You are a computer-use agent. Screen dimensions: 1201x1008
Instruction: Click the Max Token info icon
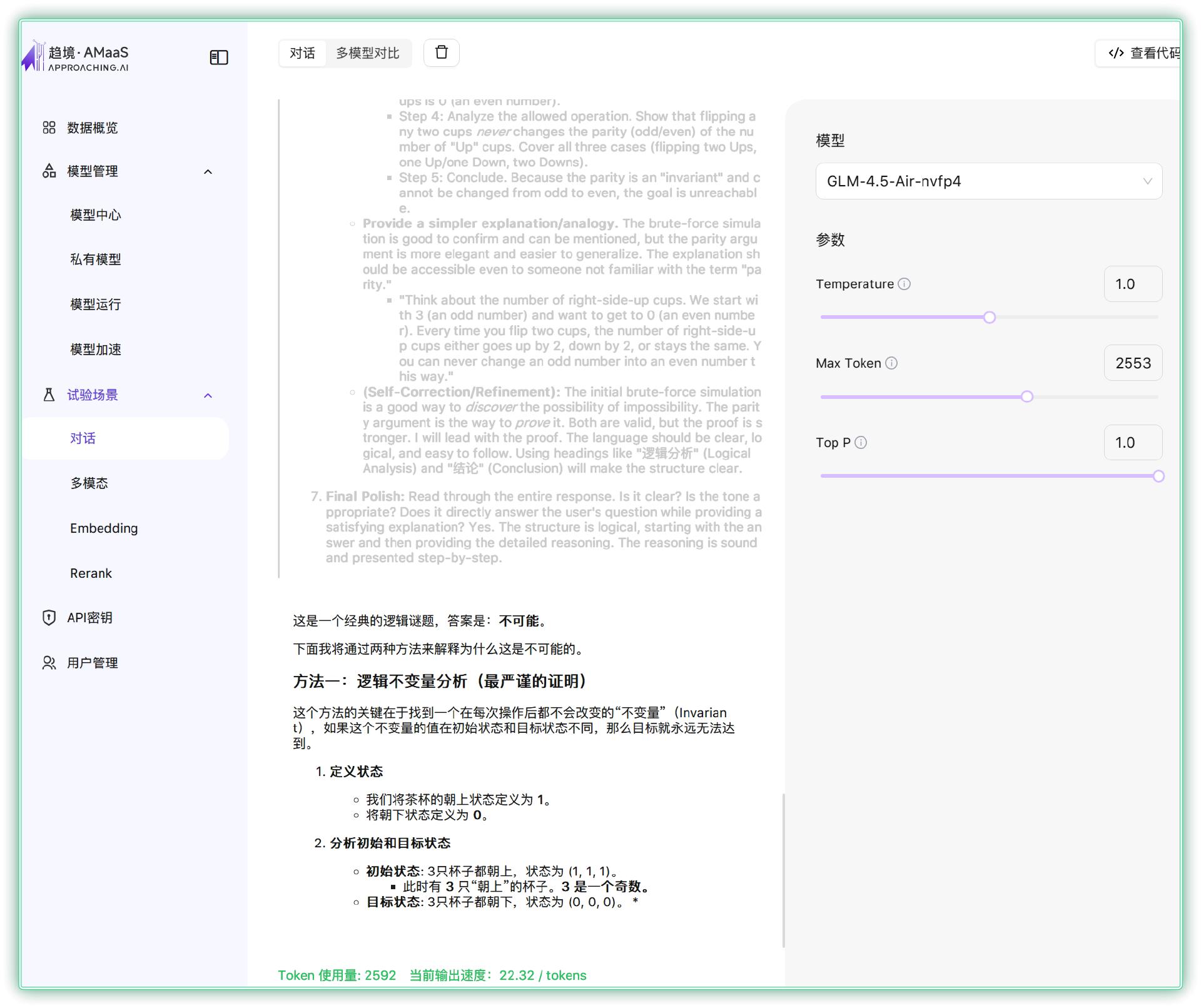892,363
